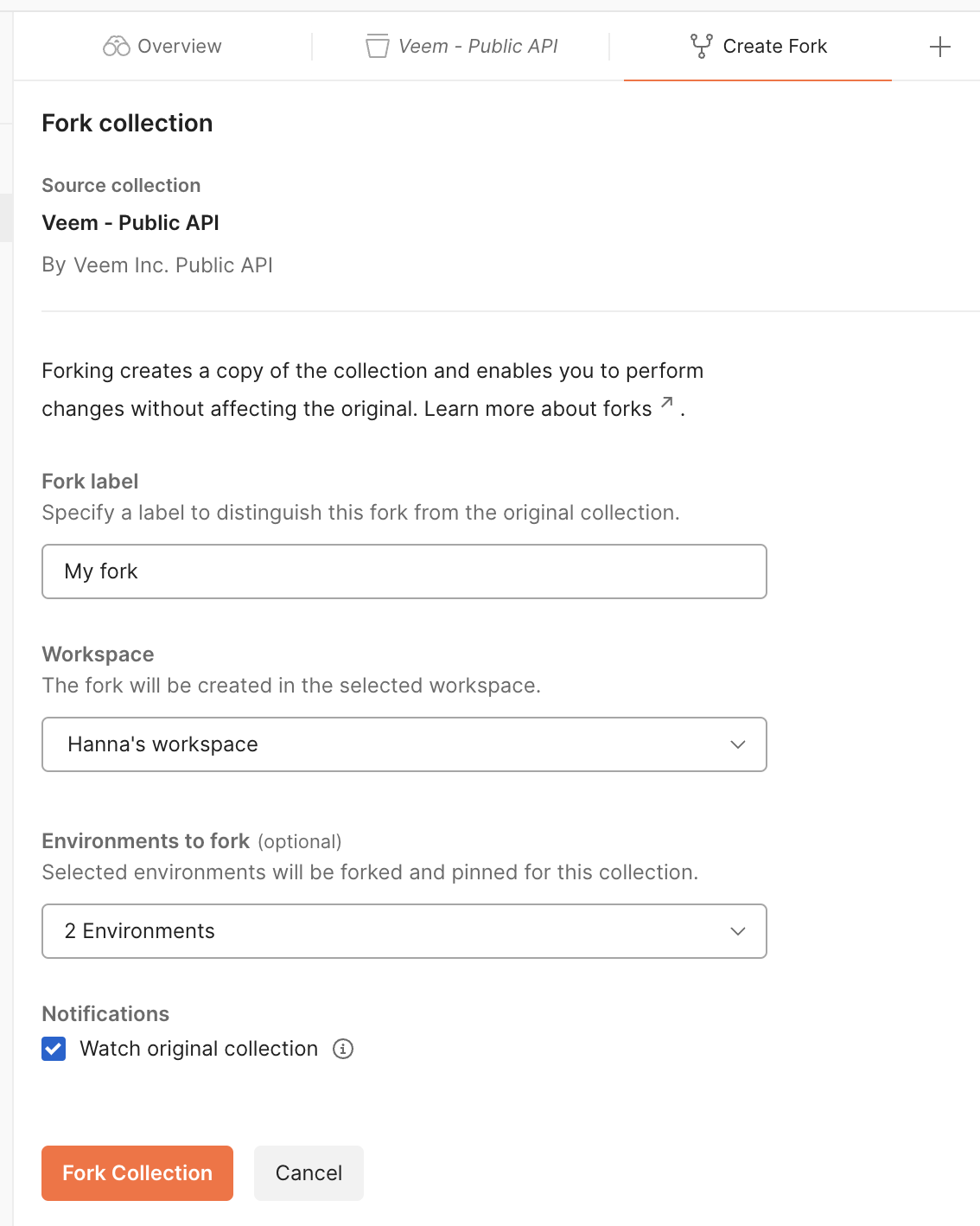Click the collection icon beside Veem - Public API

tap(377, 46)
